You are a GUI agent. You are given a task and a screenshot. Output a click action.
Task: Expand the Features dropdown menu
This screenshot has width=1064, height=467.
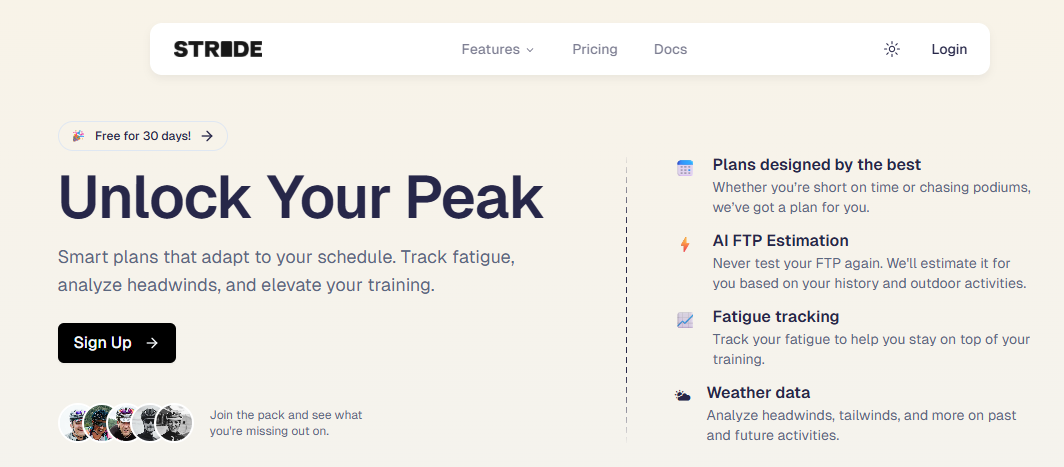pos(497,49)
